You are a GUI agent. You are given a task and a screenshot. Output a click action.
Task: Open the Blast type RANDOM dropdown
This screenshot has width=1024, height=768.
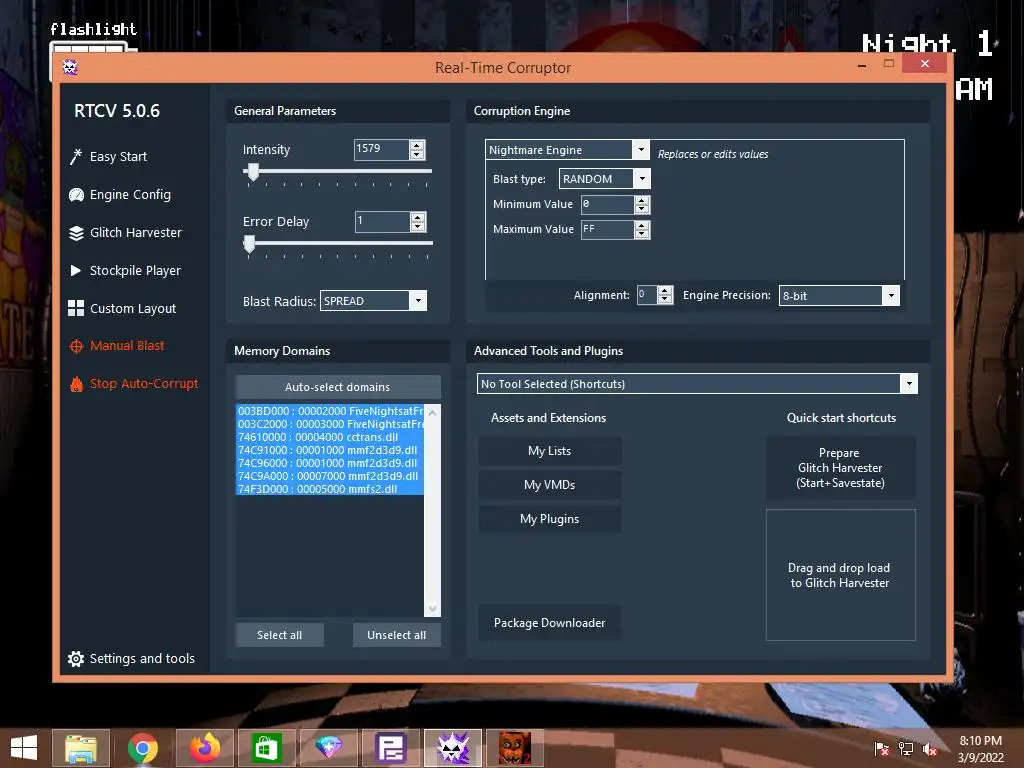click(x=642, y=179)
